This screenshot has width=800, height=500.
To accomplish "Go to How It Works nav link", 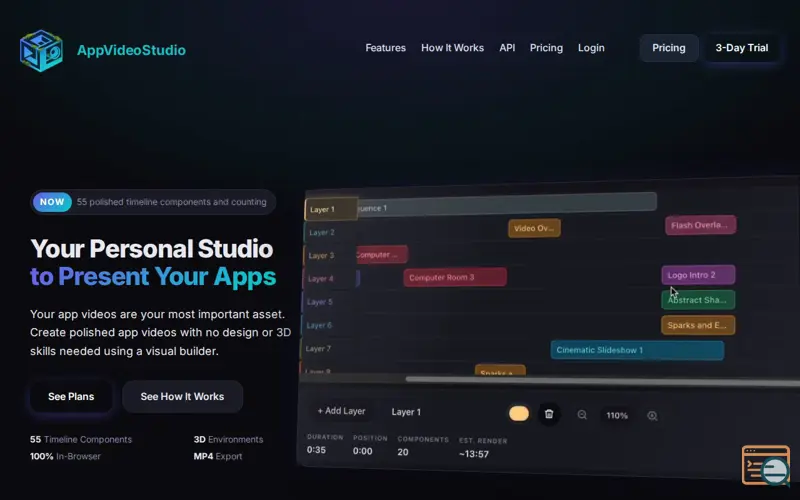I will pos(452,48).
